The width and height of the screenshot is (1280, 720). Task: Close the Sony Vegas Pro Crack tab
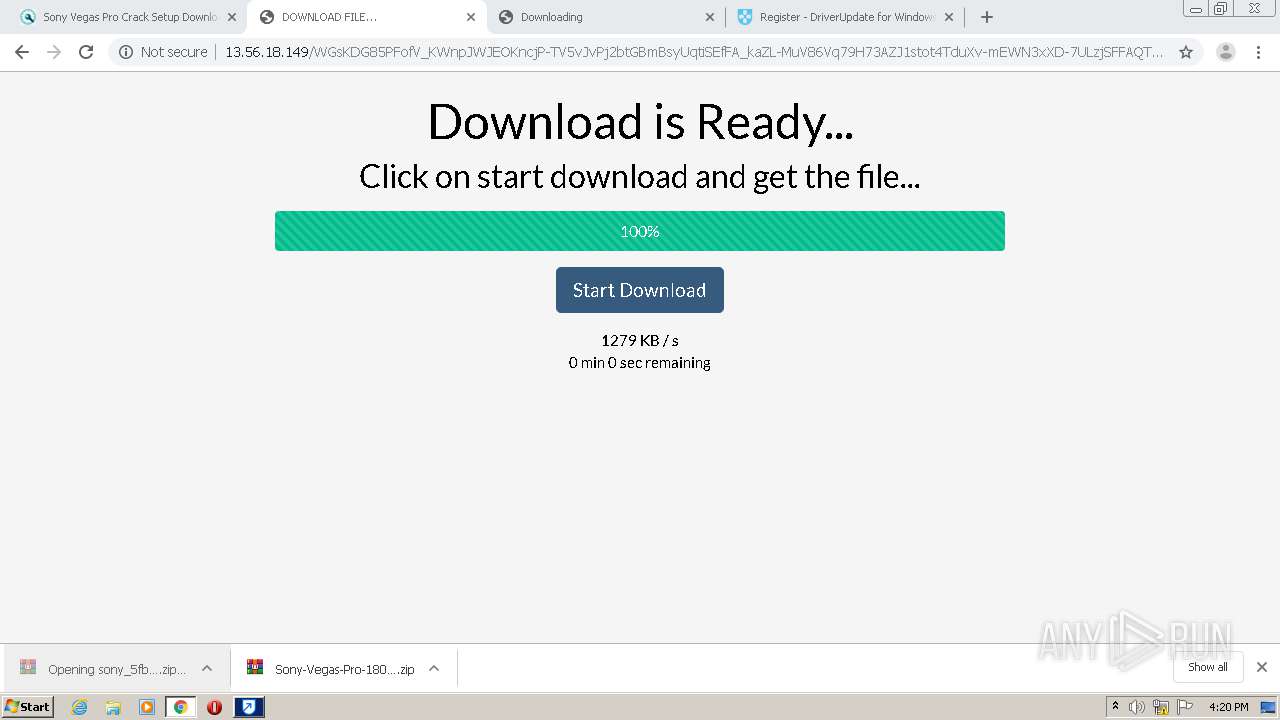[x=232, y=17]
